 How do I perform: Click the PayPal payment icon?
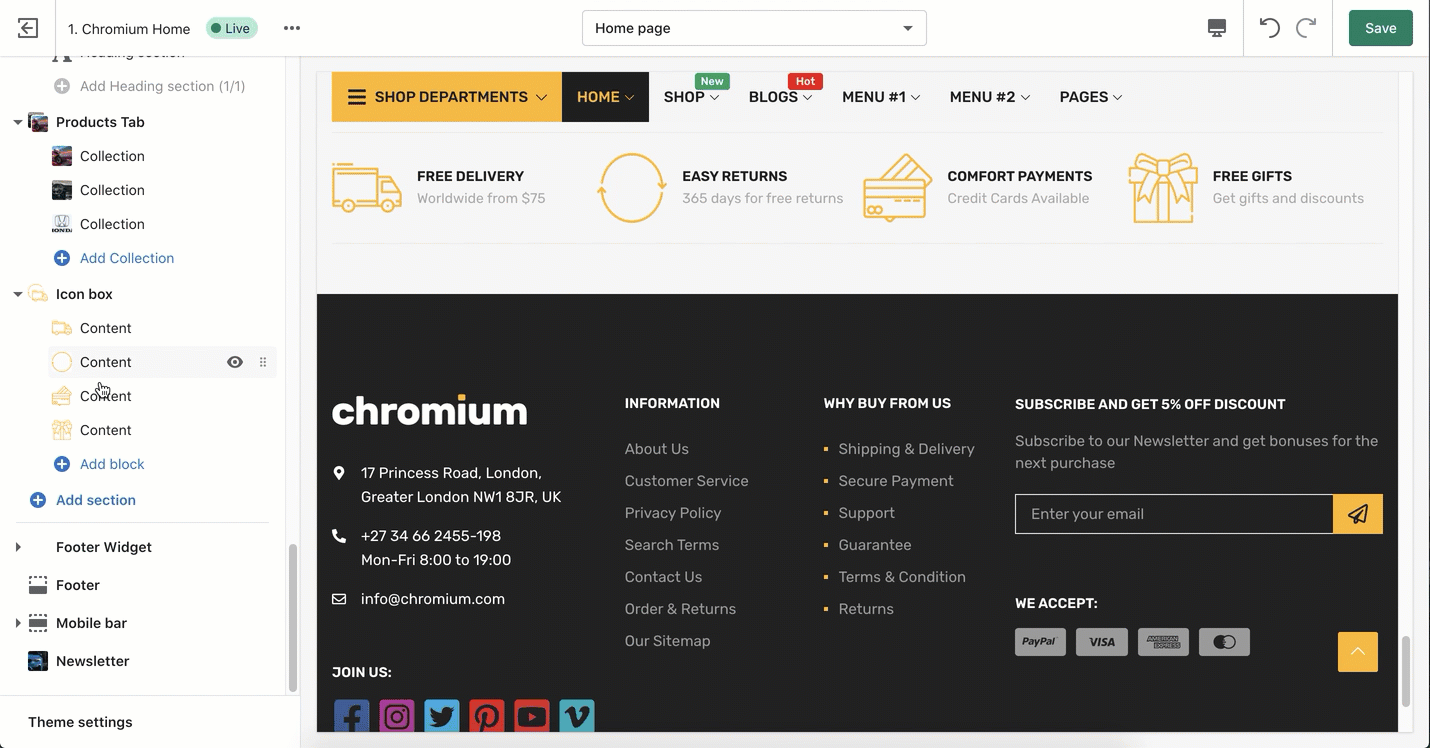click(x=1040, y=642)
